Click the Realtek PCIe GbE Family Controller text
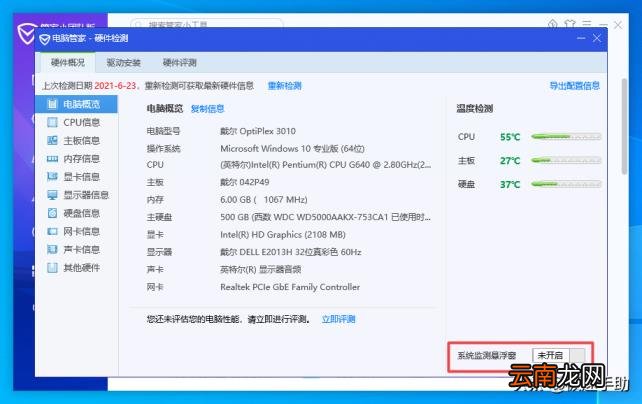Image resolution: width=642 pixels, height=404 pixels. (x=290, y=287)
